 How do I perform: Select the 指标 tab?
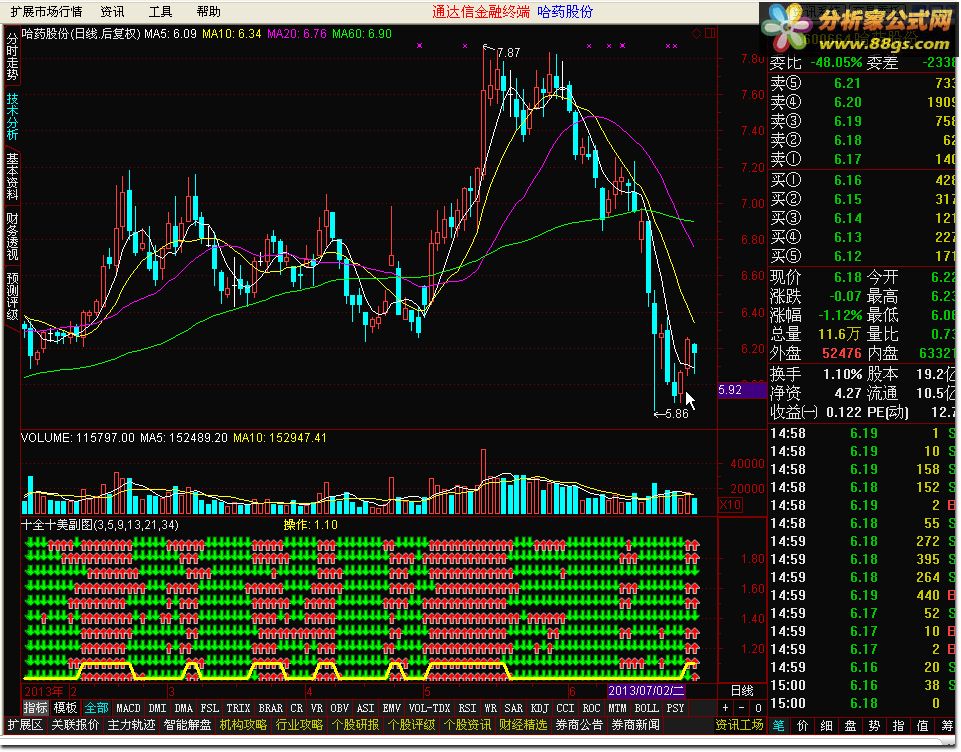(35, 708)
